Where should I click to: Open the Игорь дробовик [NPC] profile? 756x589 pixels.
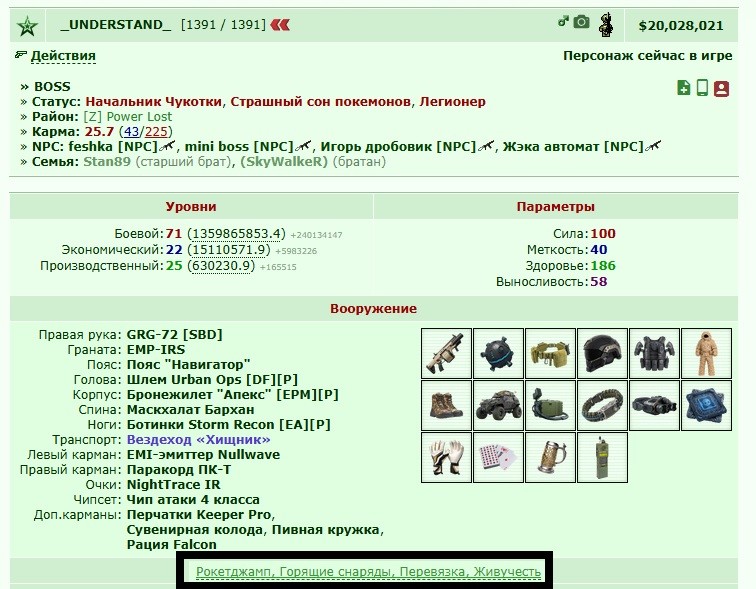[398, 147]
